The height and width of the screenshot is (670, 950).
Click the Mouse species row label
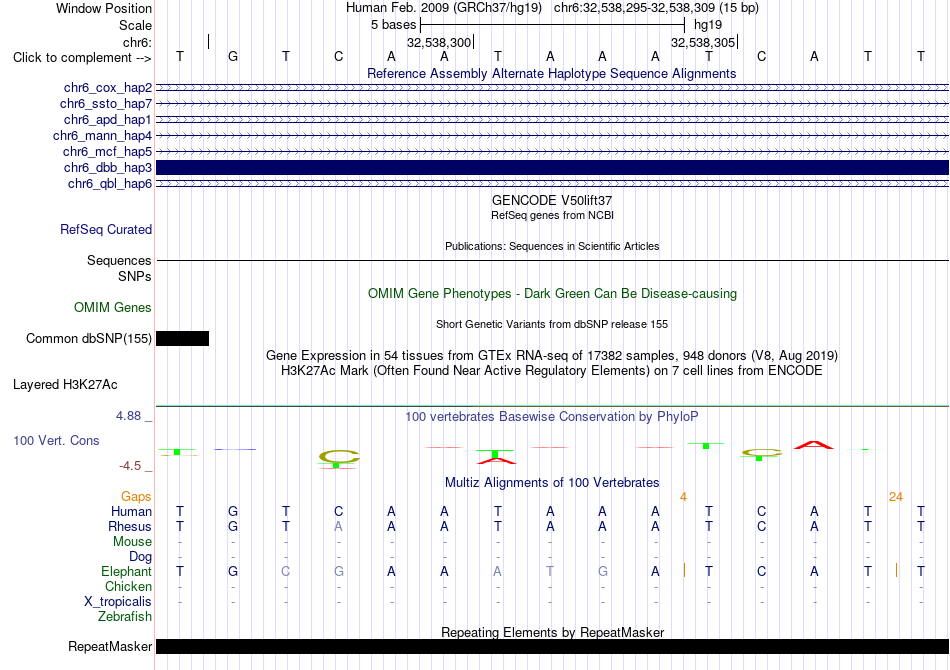(132, 542)
